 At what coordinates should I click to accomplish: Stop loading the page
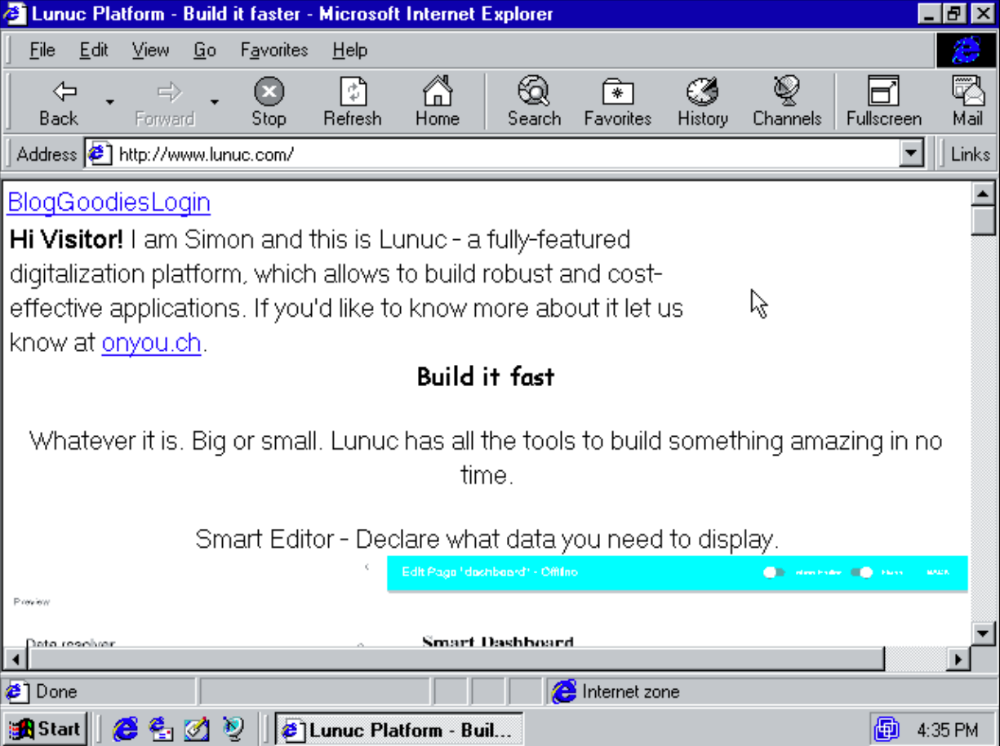click(268, 102)
